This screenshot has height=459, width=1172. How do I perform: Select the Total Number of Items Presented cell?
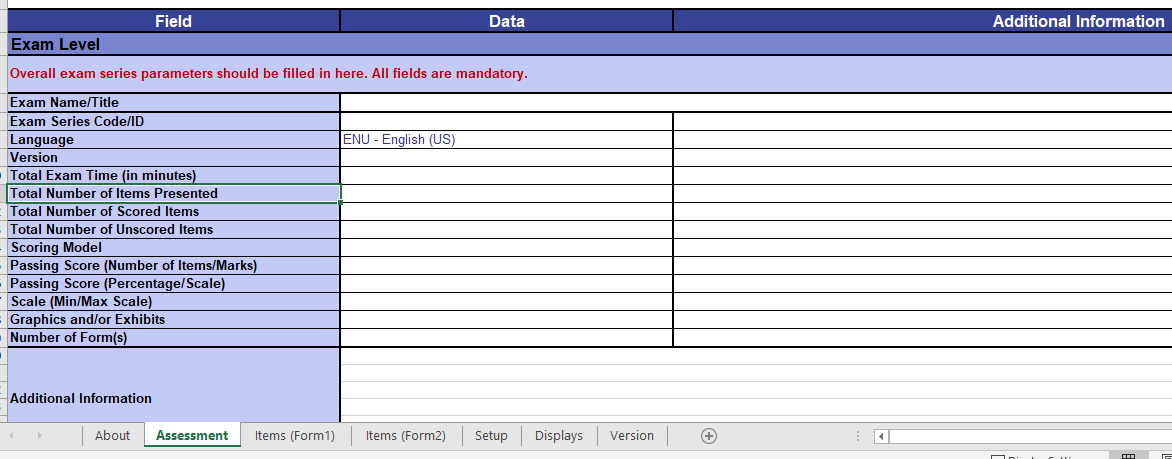pyautogui.click(x=173, y=194)
